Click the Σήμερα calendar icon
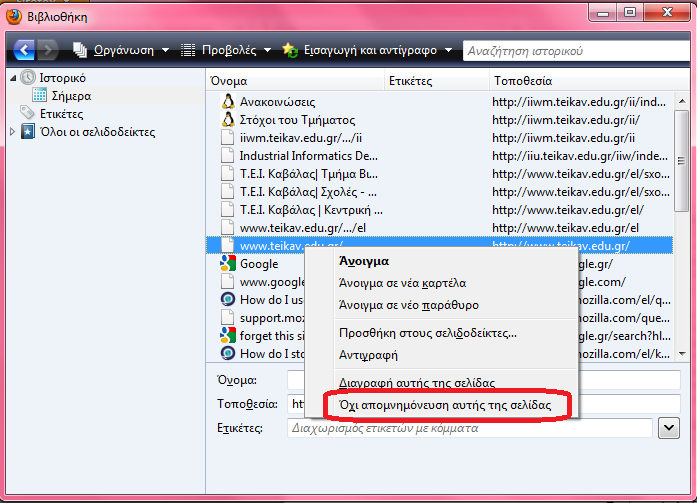The width and height of the screenshot is (697, 503). coord(39,95)
